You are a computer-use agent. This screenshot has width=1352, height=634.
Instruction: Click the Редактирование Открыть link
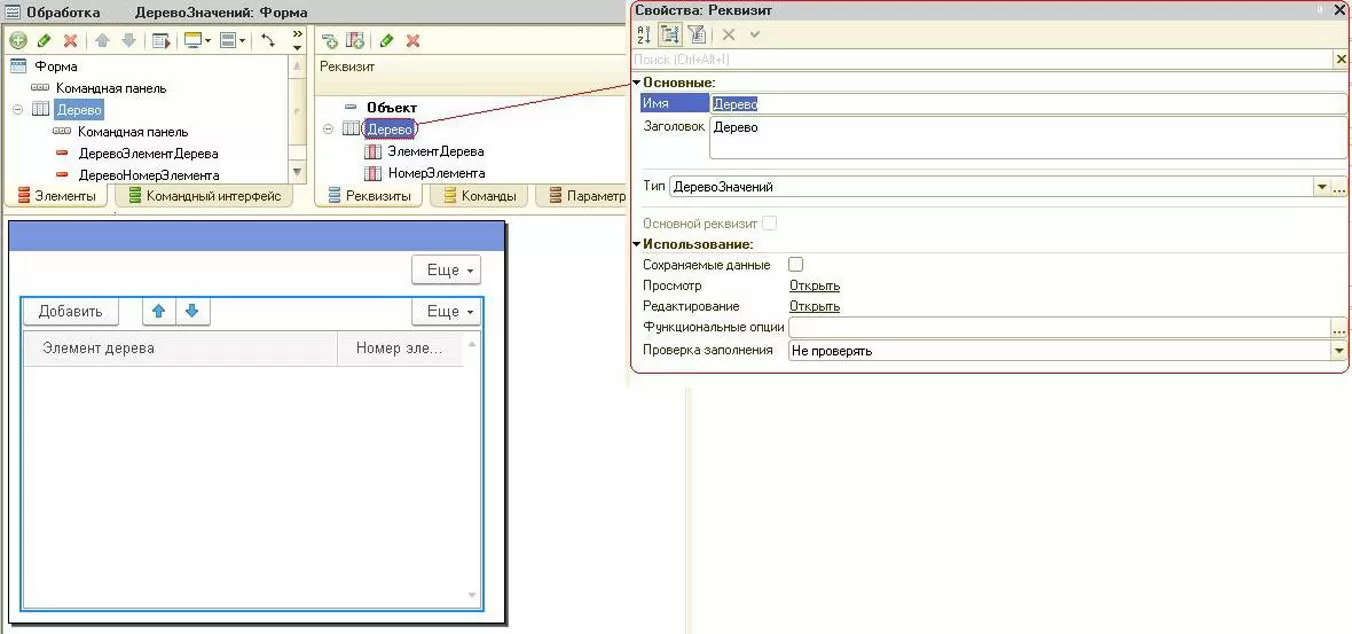[x=815, y=306]
